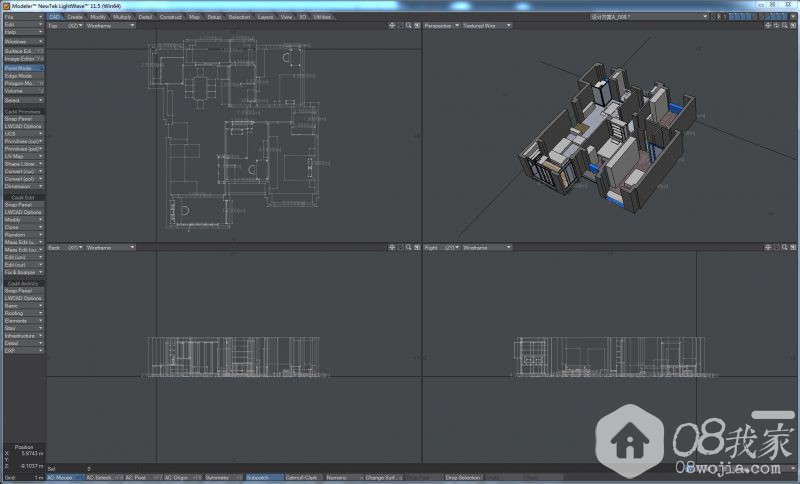Open the Perspective view type dropdown

coord(440,25)
